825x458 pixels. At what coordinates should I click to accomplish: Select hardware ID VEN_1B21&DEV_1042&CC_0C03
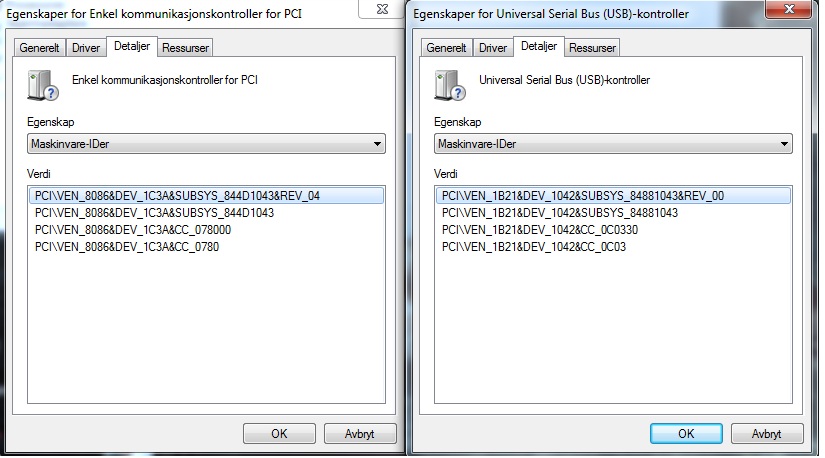(x=534, y=247)
